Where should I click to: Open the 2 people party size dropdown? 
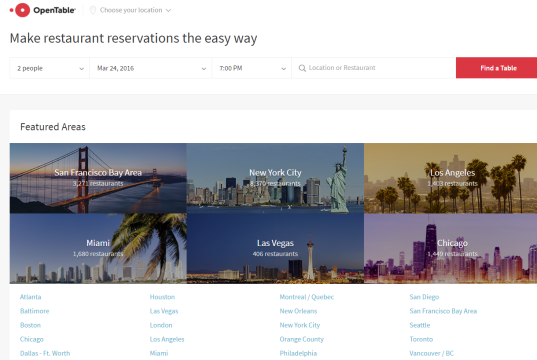(50, 68)
